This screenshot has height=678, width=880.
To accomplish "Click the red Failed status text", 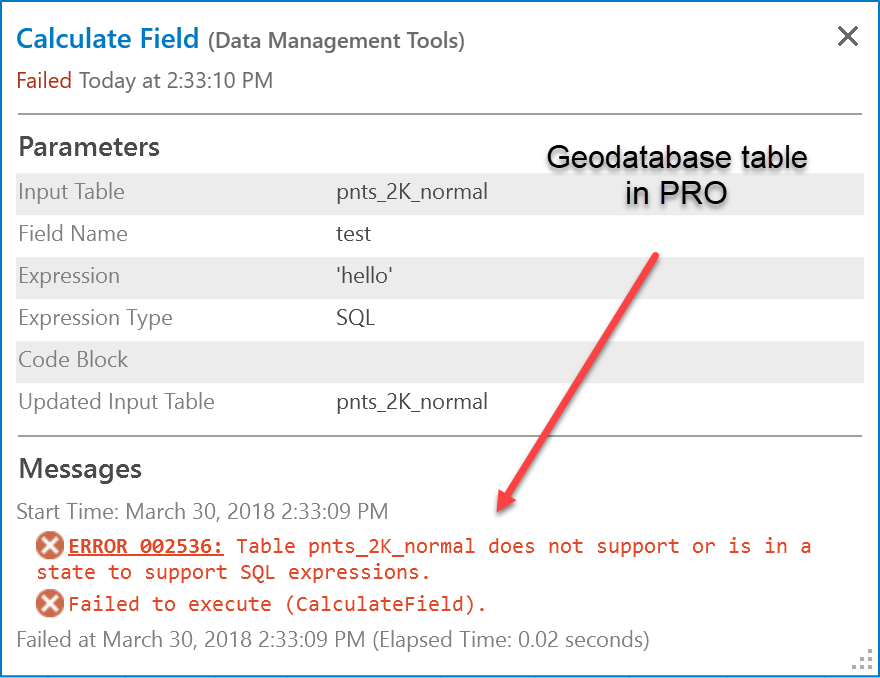I will coord(44,80).
